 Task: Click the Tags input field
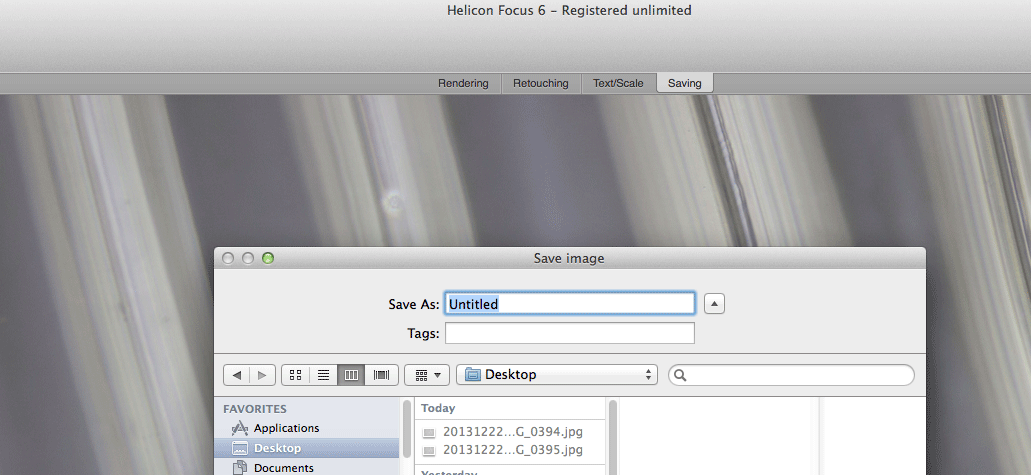(570, 333)
